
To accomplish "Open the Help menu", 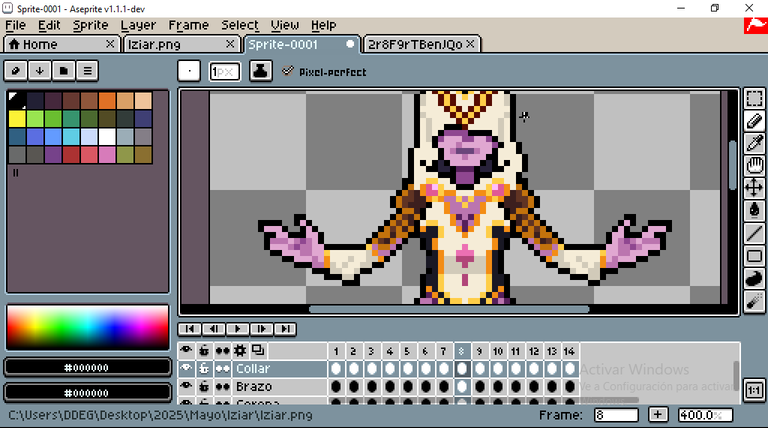I will tap(323, 25).
